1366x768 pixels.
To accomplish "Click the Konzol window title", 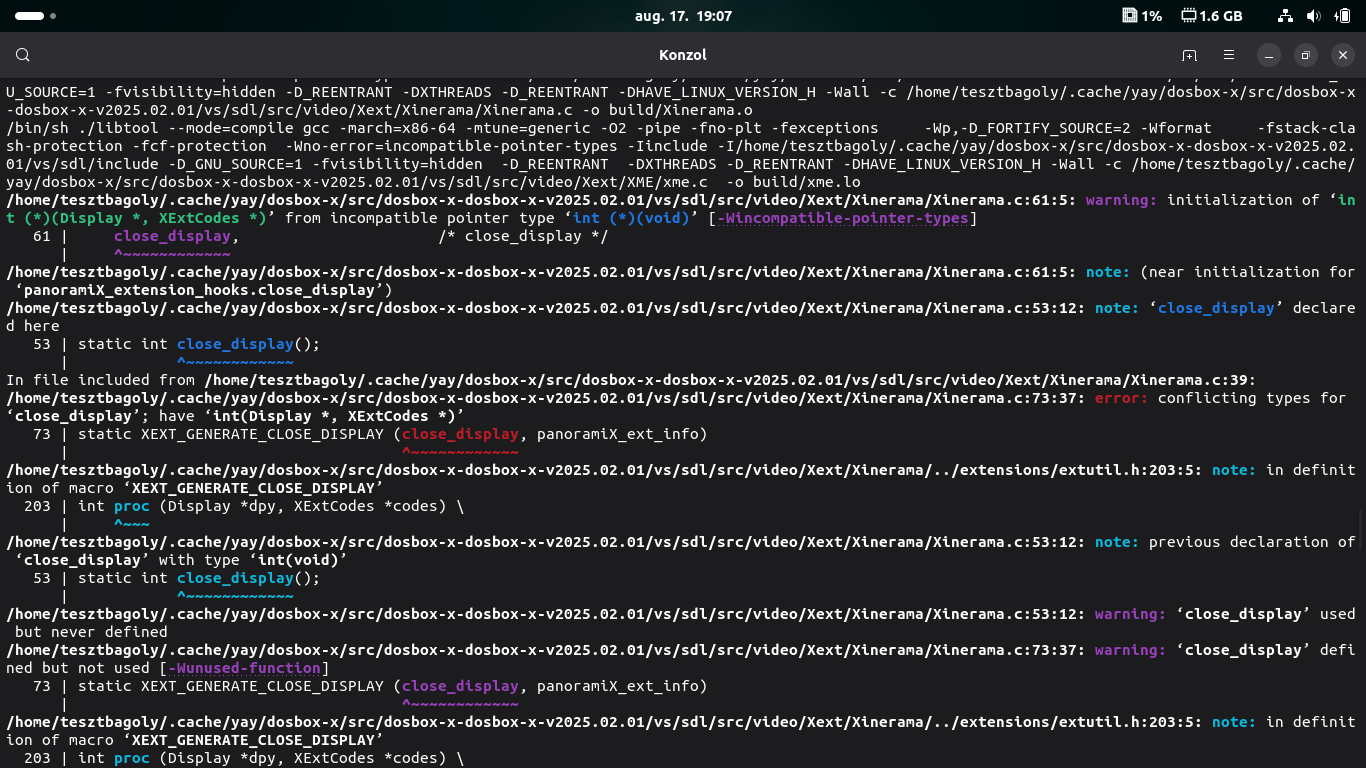I will [x=683, y=55].
